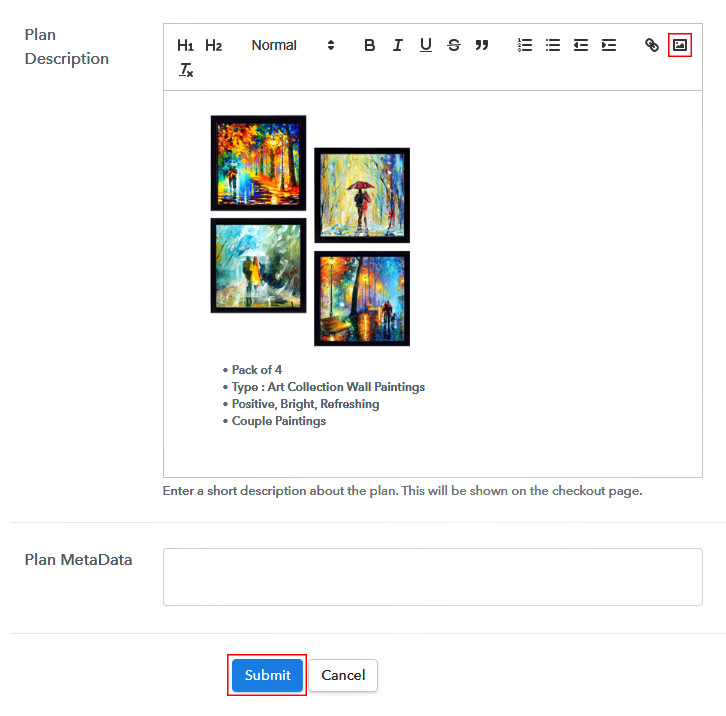Click empty editor area below bullet list
Screen dimensions: 726x716
(432, 454)
